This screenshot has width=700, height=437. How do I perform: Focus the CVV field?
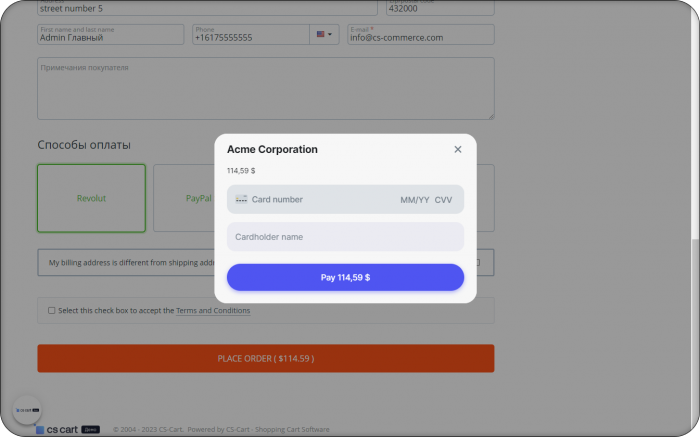pyautogui.click(x=443, y=200)
